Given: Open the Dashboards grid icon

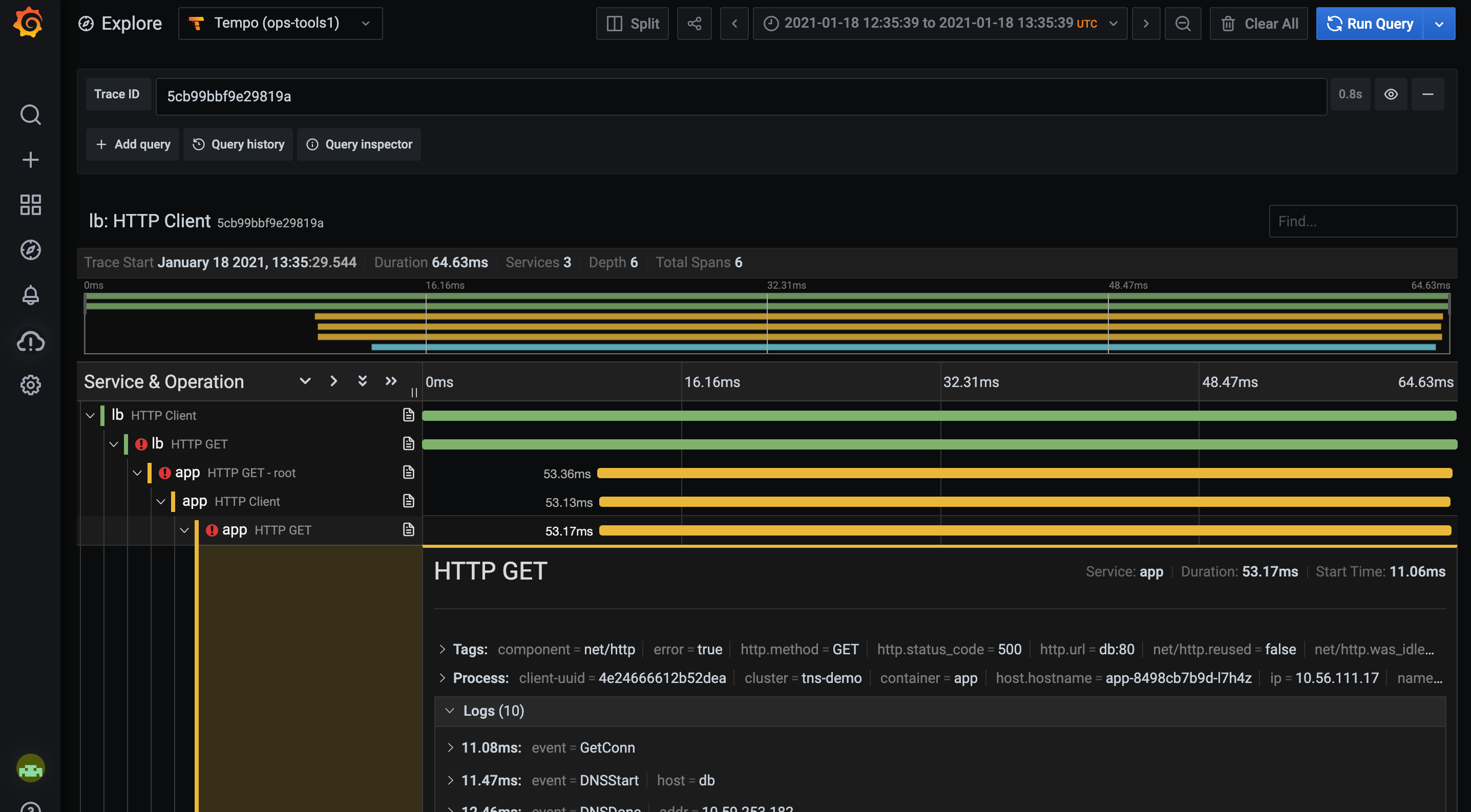Looking at the screenshot, I should [30, 204].
